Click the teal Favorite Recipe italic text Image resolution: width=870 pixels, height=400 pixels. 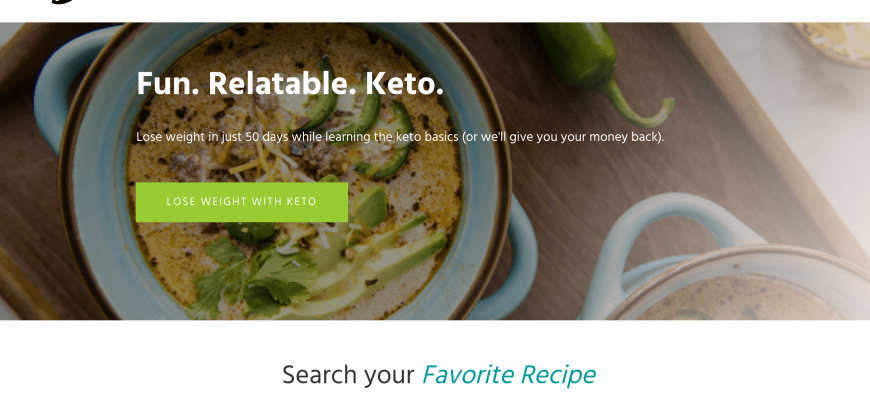[508, 375]
